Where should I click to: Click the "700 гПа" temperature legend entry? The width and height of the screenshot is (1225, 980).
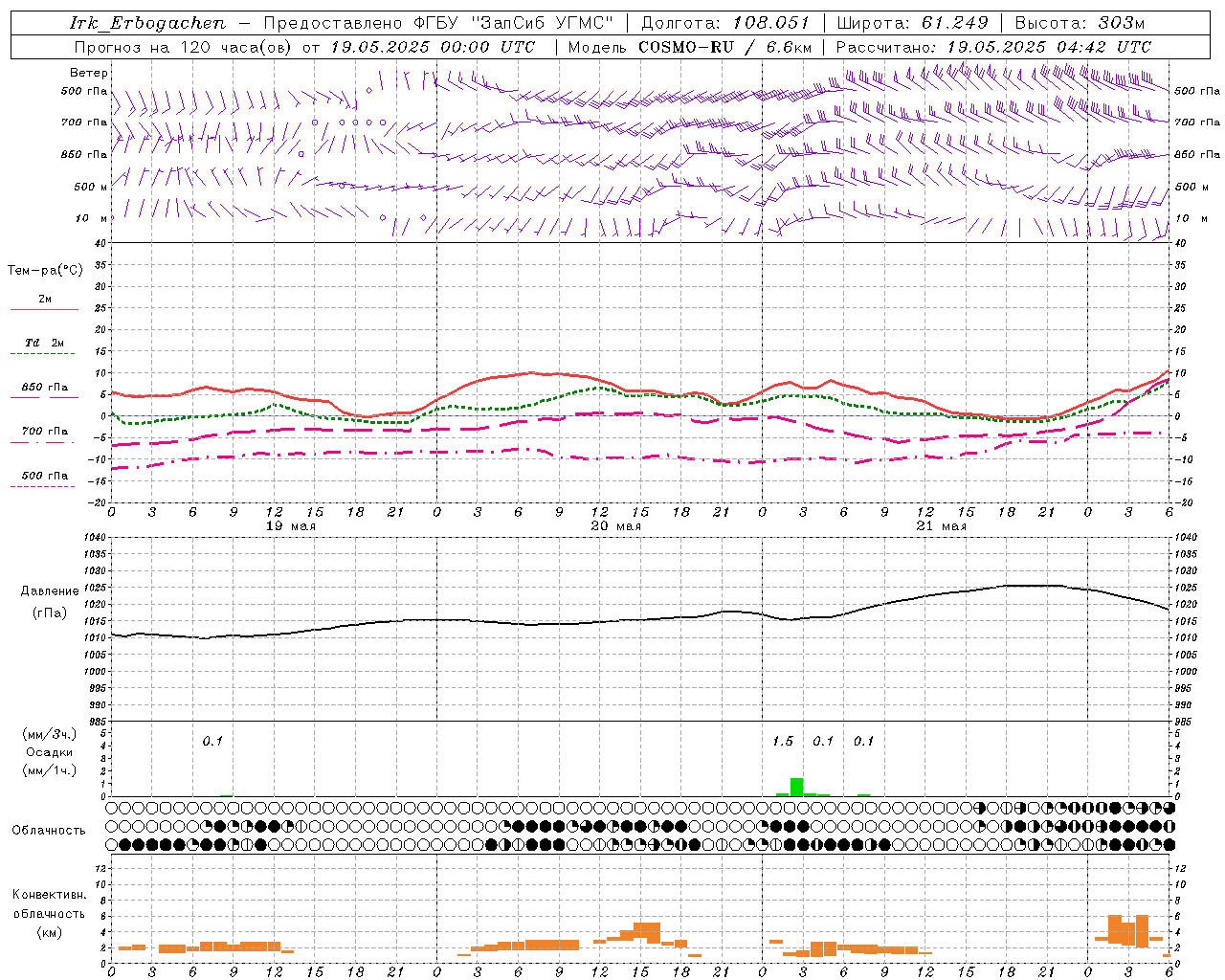point(44,432)
